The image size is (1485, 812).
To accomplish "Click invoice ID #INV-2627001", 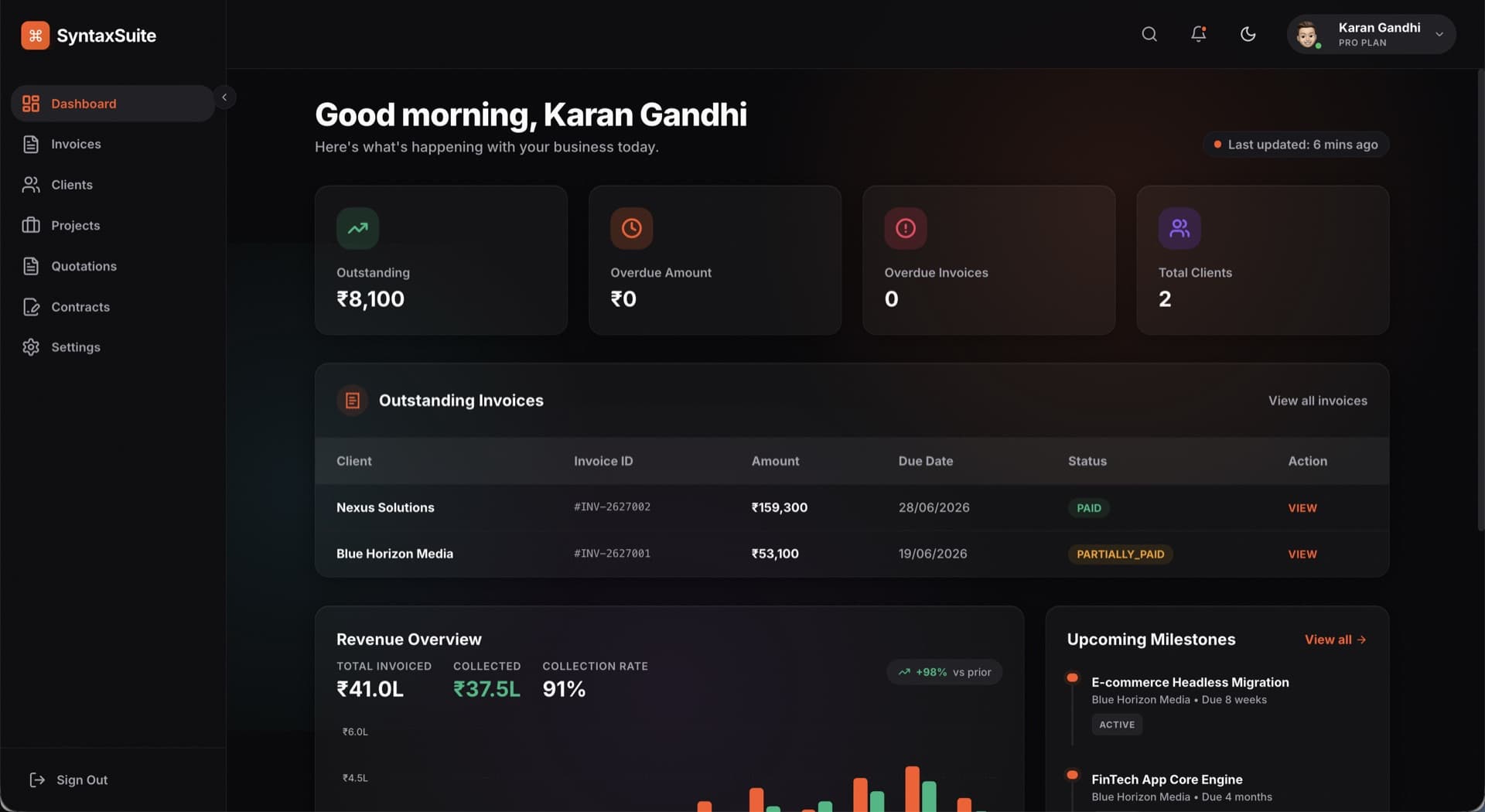I will [x=612, y=554].
